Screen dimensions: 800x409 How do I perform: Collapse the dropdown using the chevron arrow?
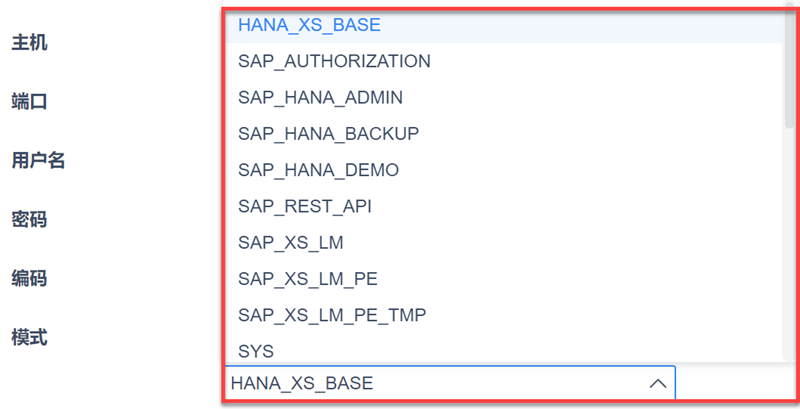pos(657,384)
